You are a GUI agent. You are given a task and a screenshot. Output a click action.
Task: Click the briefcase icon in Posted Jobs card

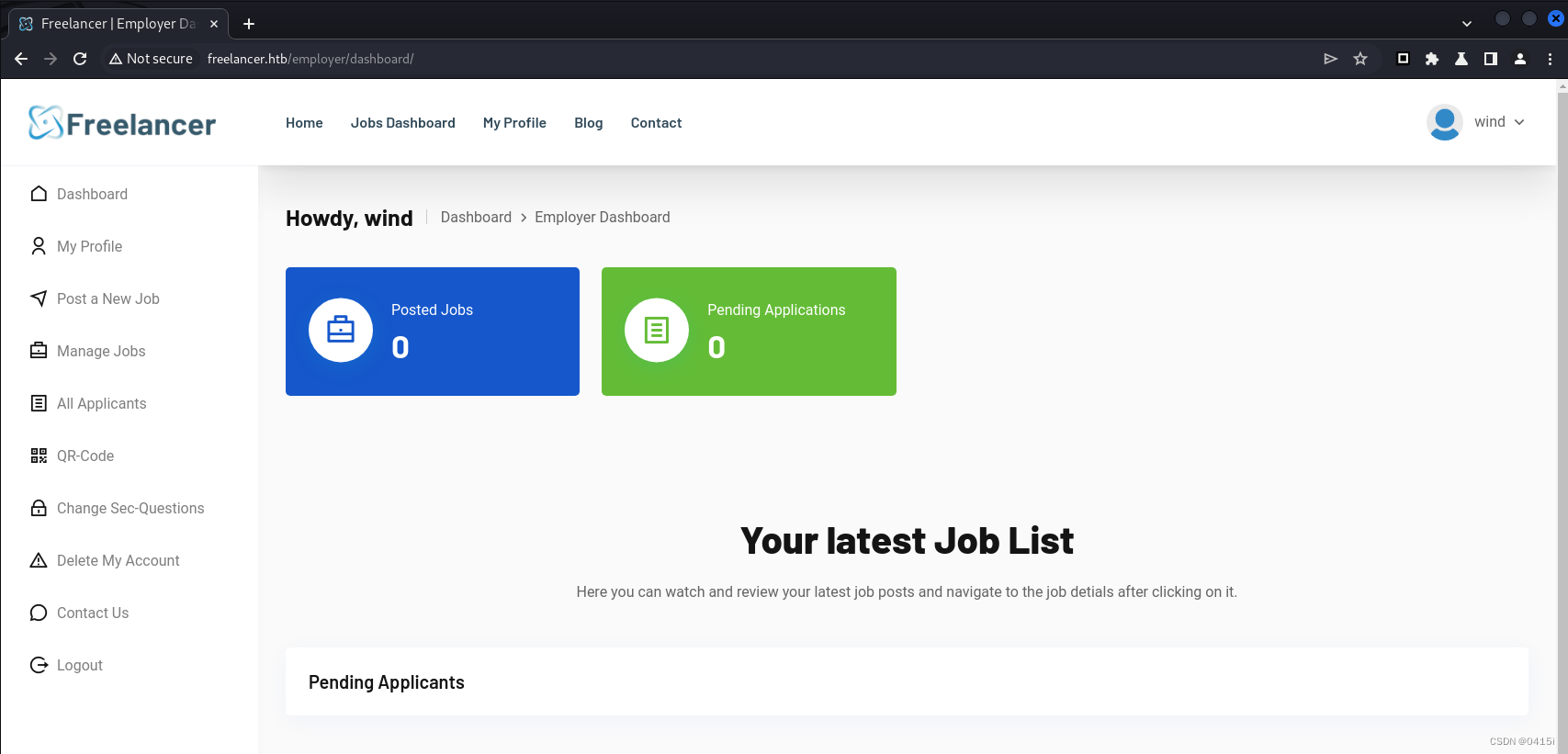click(x=341, y=330)
